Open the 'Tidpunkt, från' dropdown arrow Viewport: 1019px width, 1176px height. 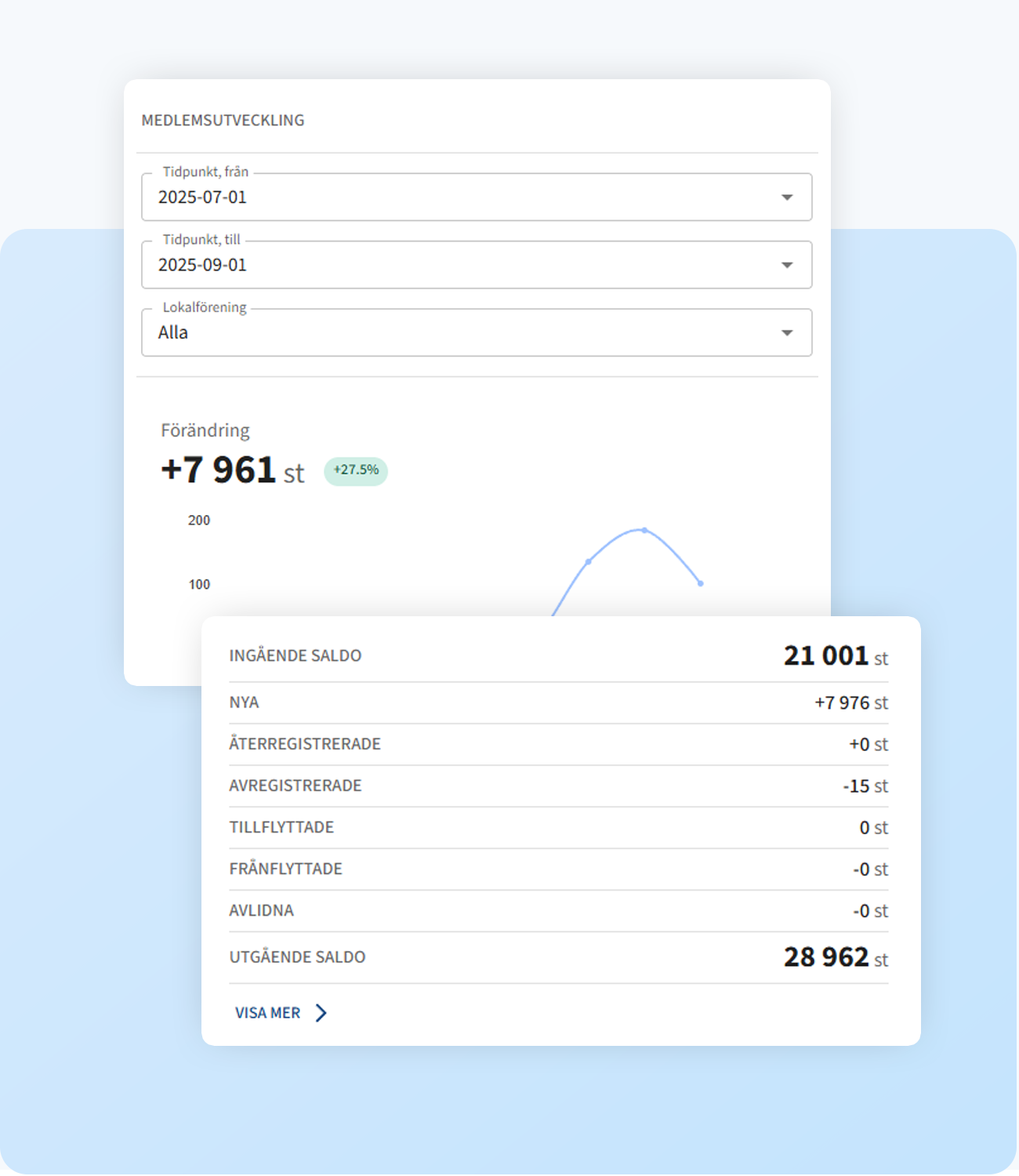pyautogui.click(x=787, y=198)
